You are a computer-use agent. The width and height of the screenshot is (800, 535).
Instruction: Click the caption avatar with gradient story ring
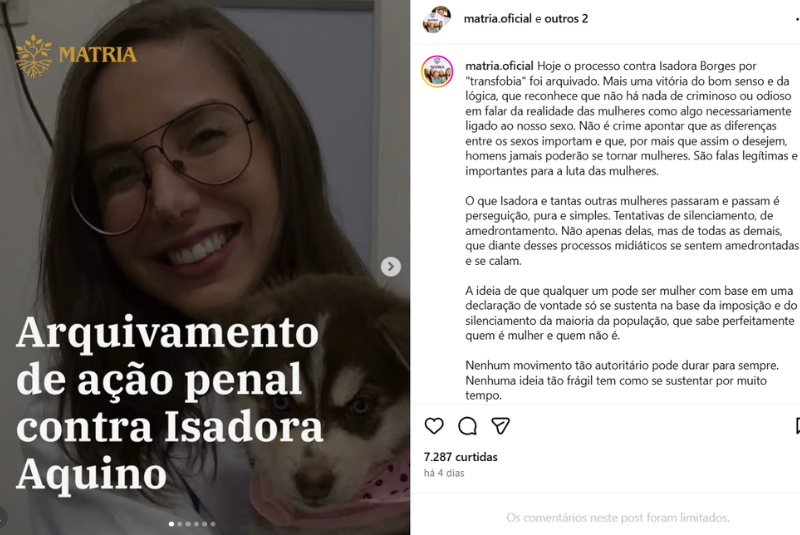coord(437,71)
